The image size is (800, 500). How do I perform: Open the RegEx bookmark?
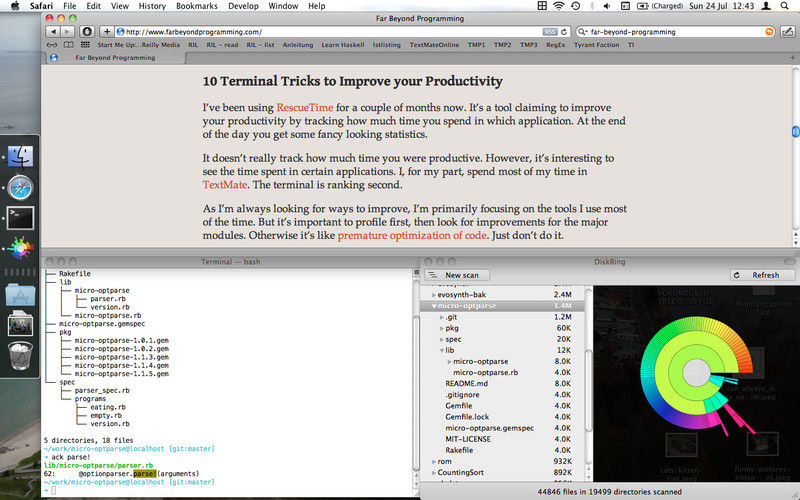point(555,45)
